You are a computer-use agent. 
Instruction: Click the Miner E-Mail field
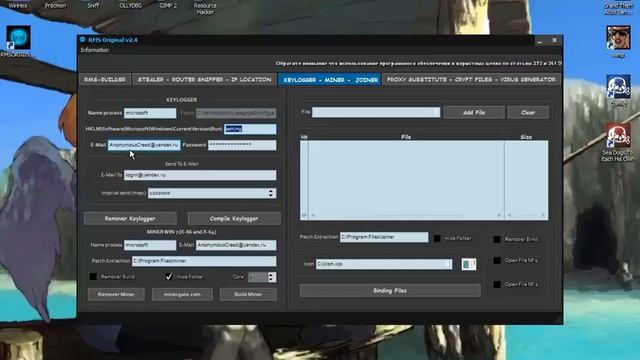(236, 245)
